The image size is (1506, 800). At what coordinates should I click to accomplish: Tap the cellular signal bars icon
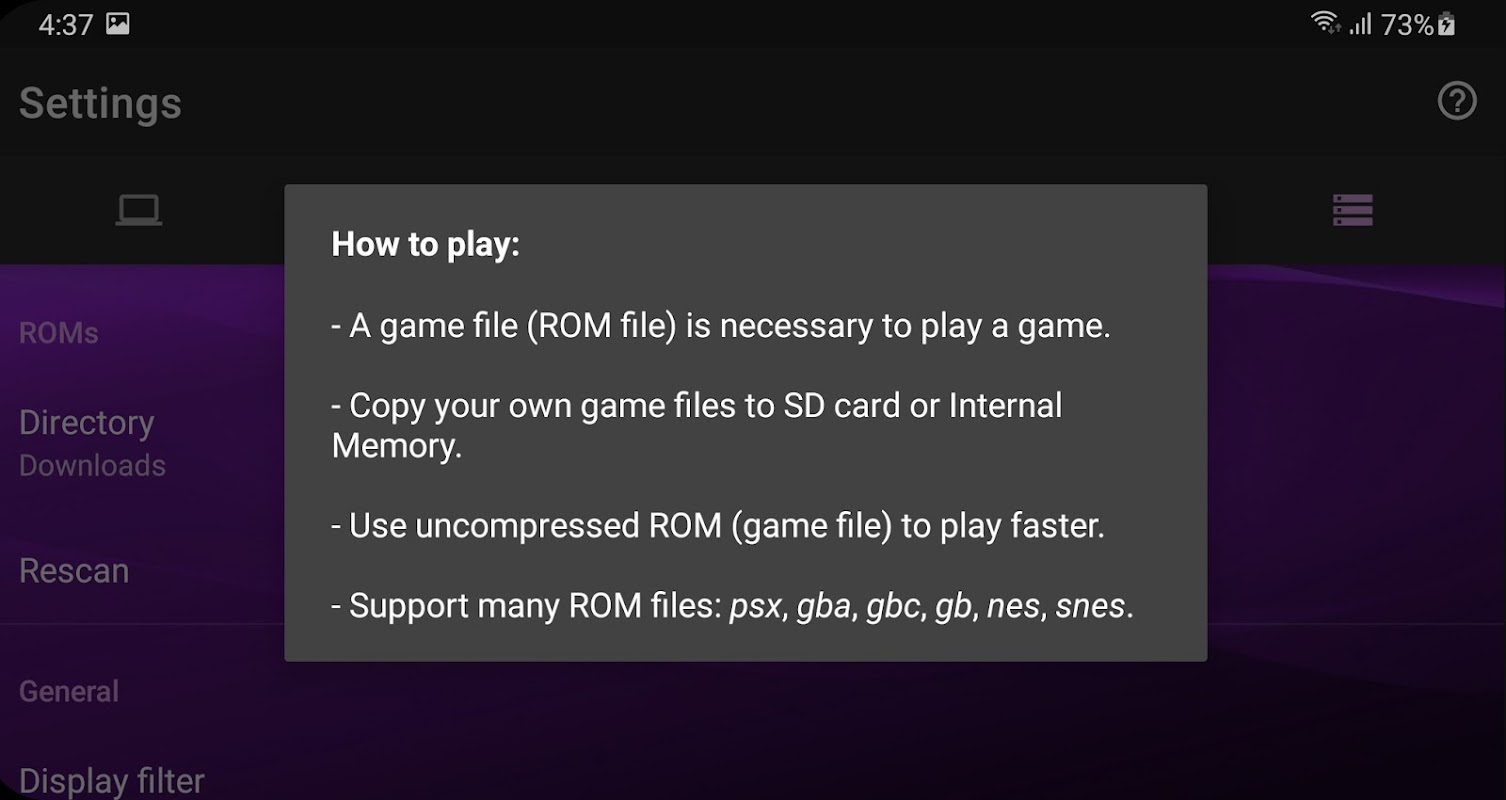pyautogui.click(x=1360, y=24)
